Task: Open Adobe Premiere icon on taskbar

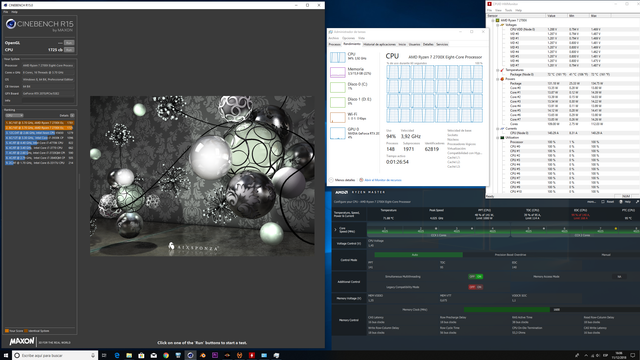Action: (x=215, y=356)
